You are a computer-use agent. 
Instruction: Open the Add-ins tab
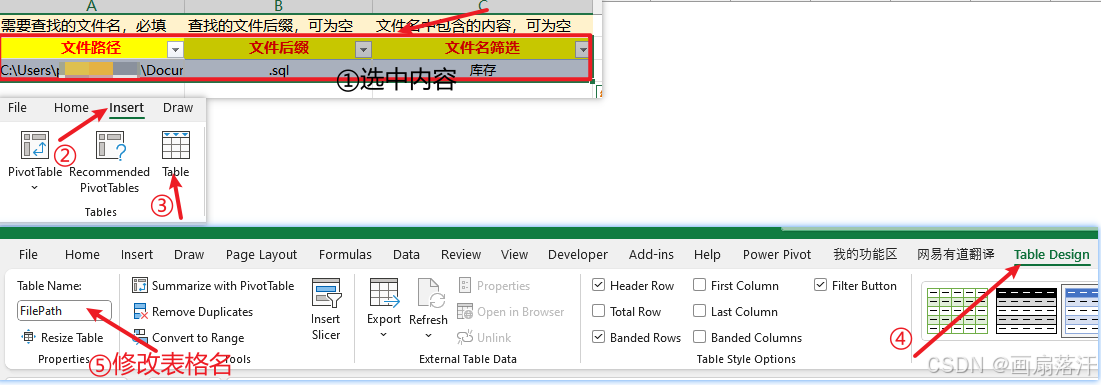651,254
